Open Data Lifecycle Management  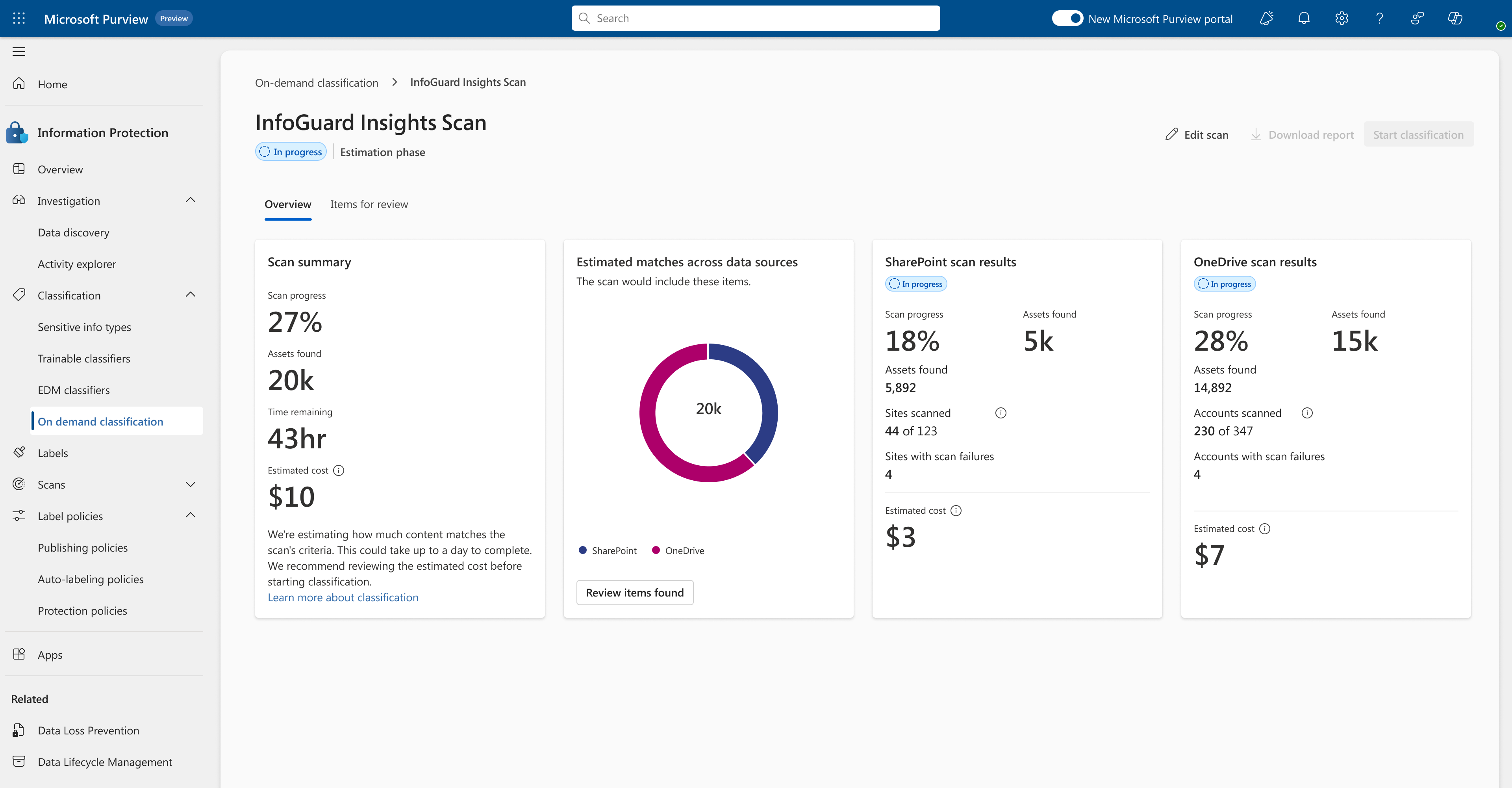pyautogui.click(x=105, y=762)
